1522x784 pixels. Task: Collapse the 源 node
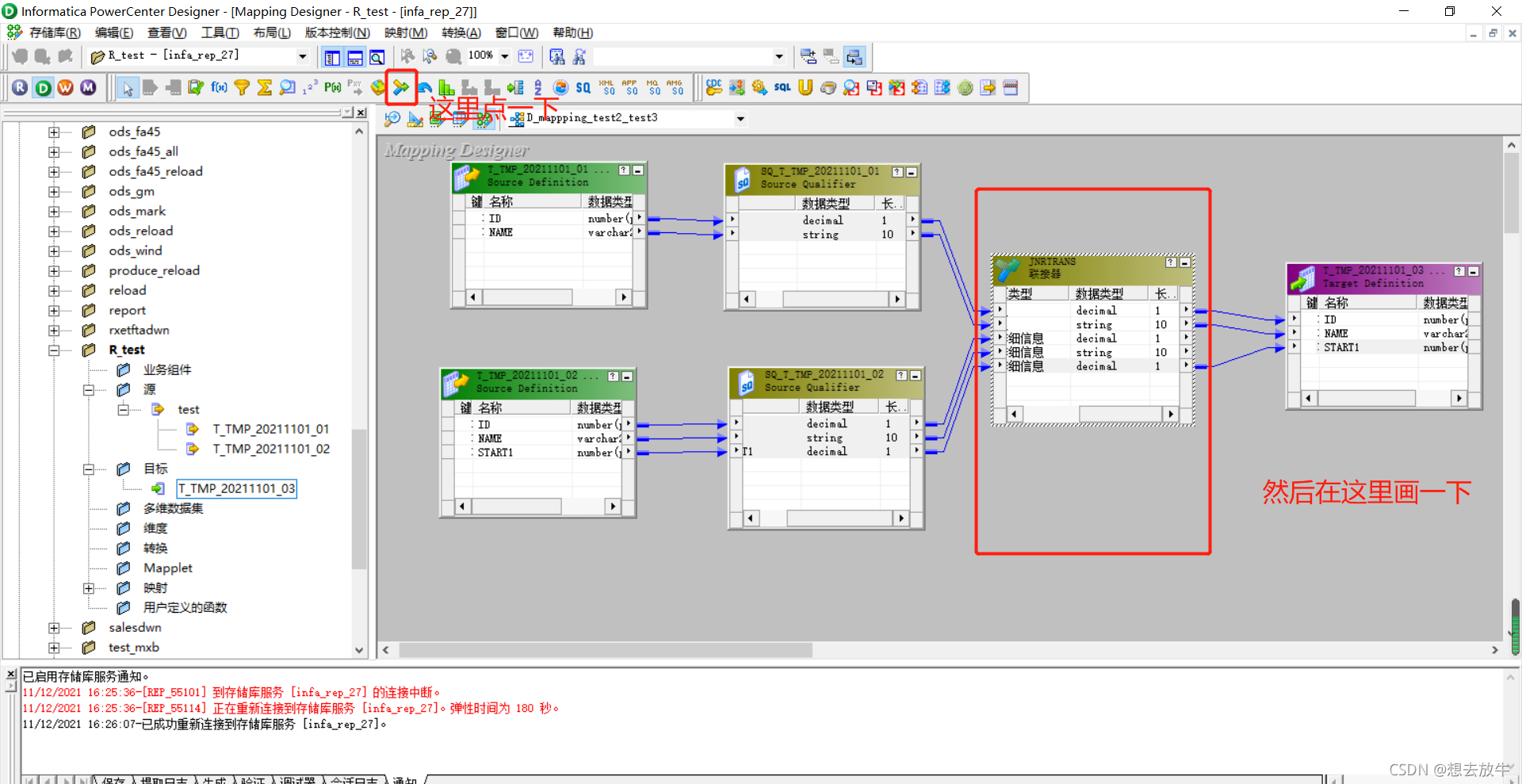(89, 389)
